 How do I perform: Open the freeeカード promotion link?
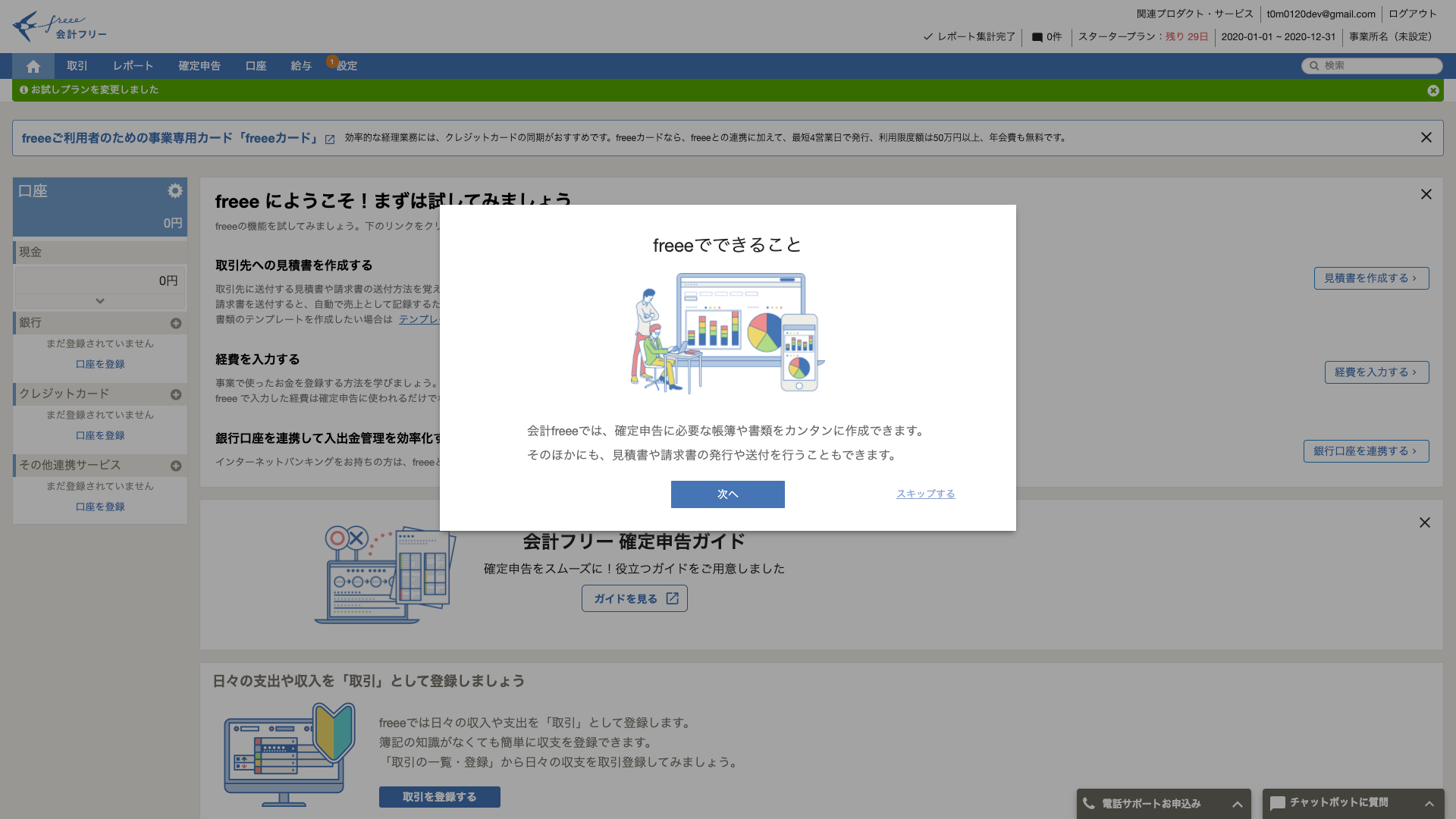(170, 138)
